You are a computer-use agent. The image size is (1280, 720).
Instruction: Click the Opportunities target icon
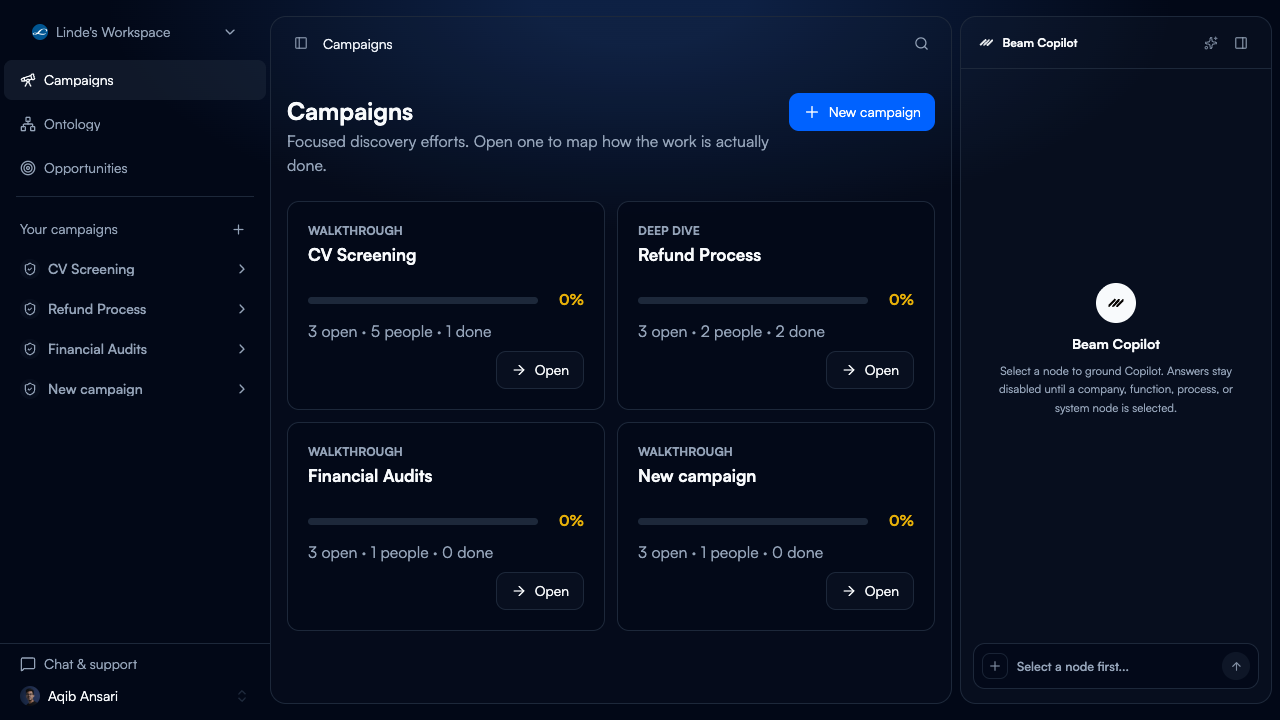28,168
